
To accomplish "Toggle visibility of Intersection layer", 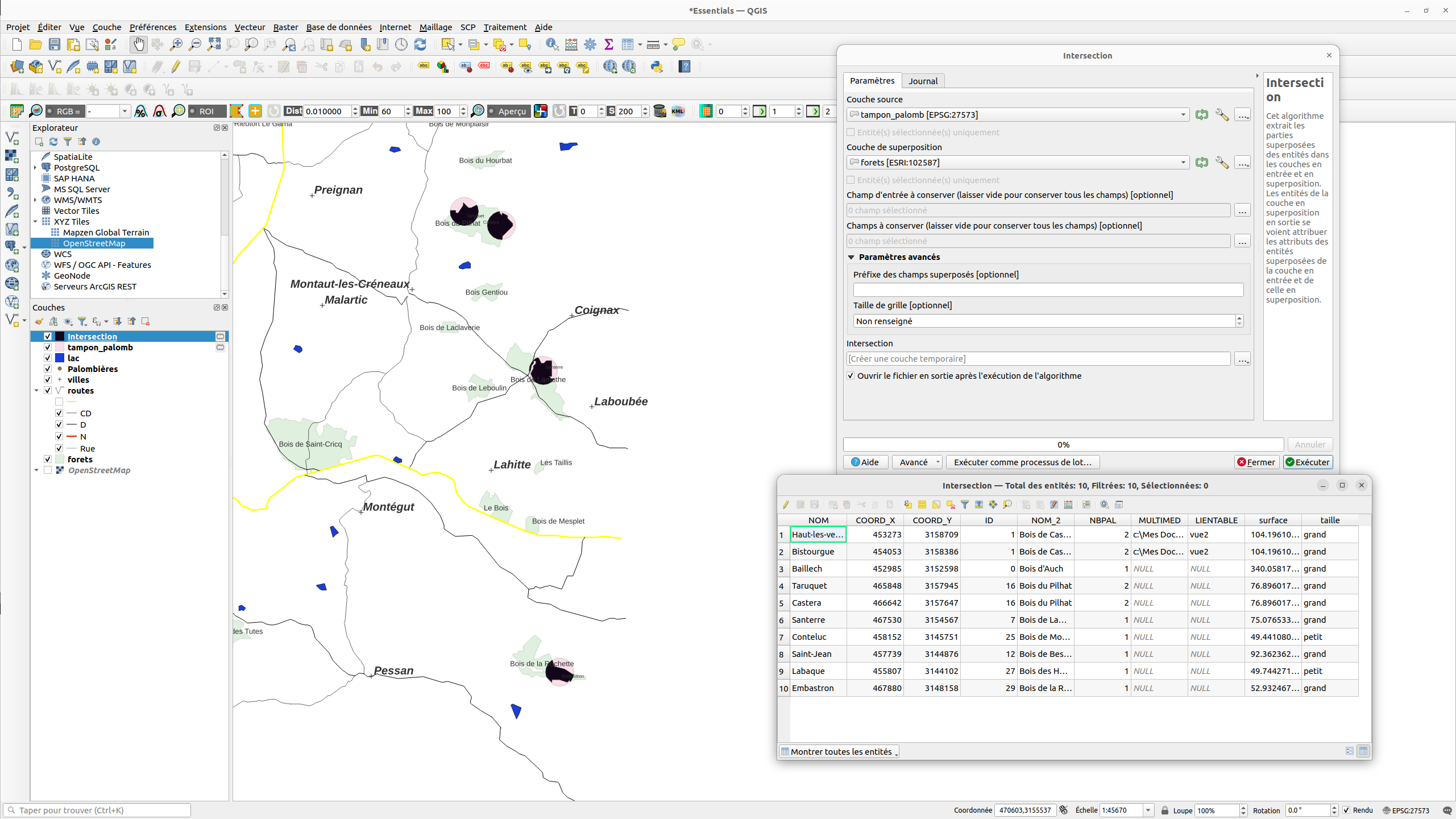I will [48, 337].
